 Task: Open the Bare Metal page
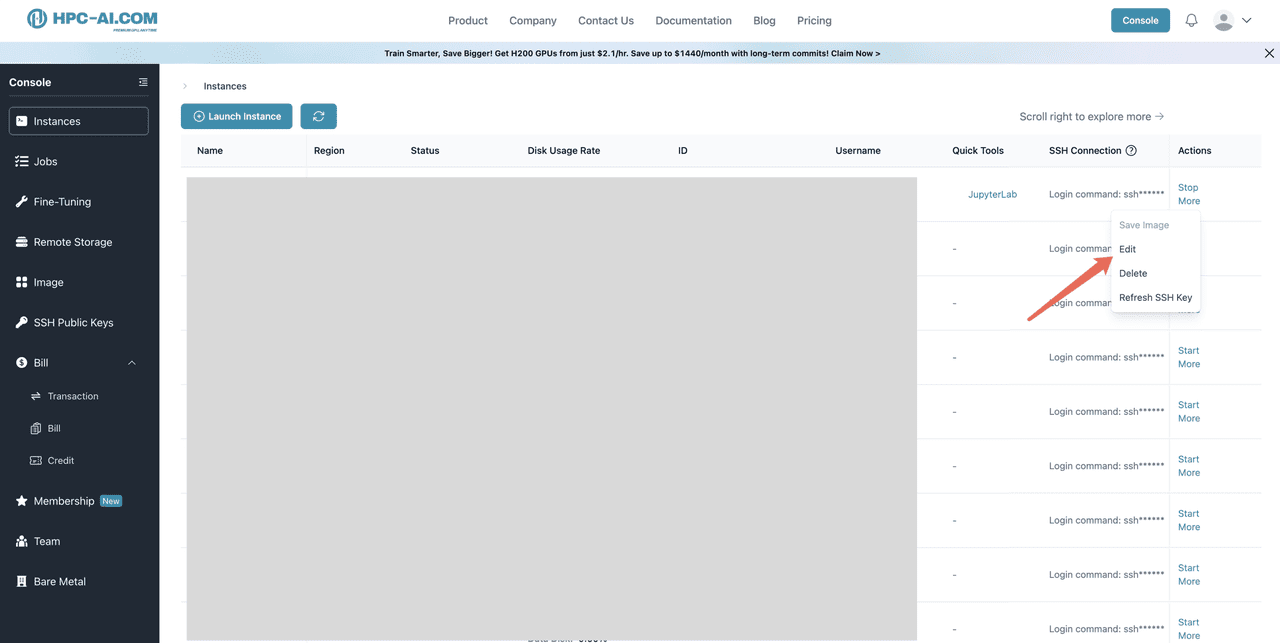59,581
